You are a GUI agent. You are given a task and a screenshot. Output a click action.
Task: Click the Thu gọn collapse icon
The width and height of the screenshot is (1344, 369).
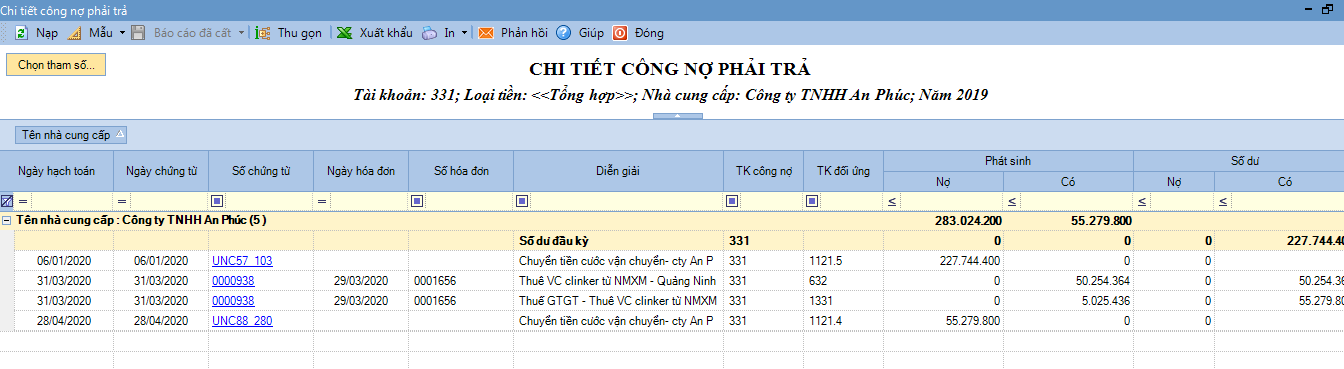263,33
